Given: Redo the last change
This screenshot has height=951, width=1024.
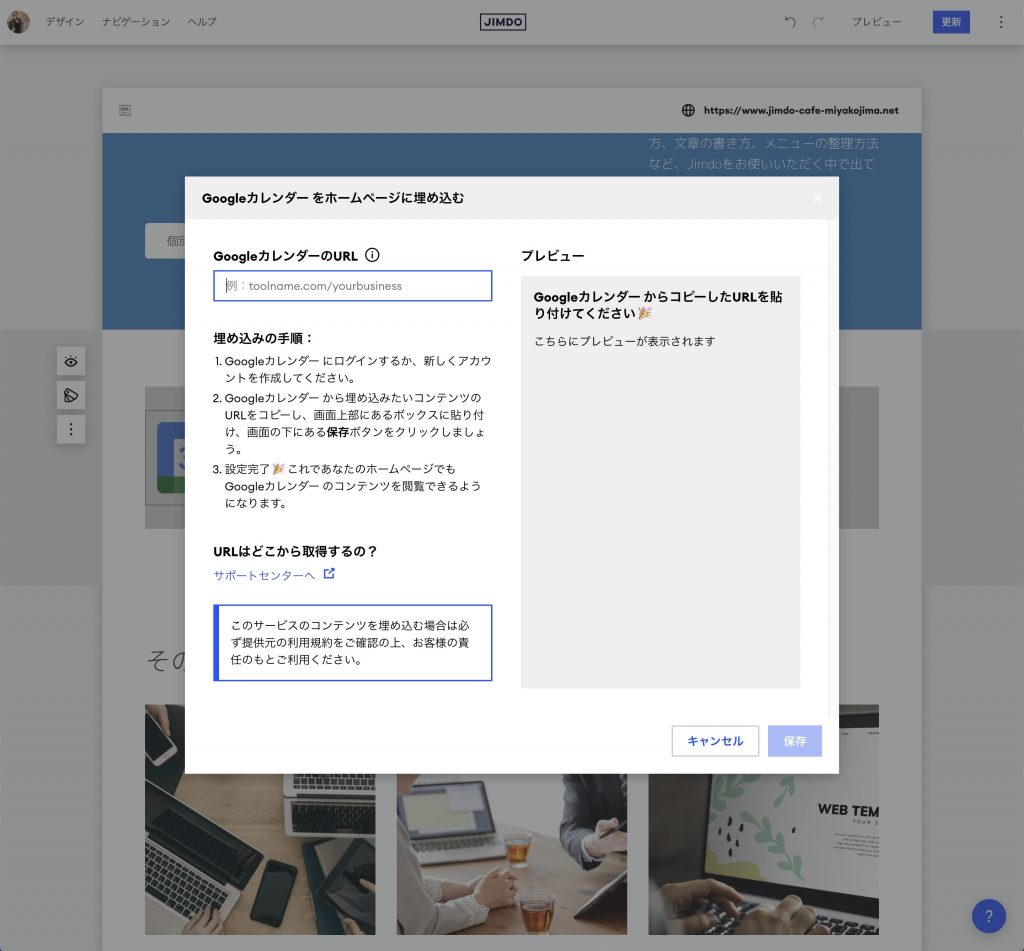Looking at the screenshot, I should [818, 22].
